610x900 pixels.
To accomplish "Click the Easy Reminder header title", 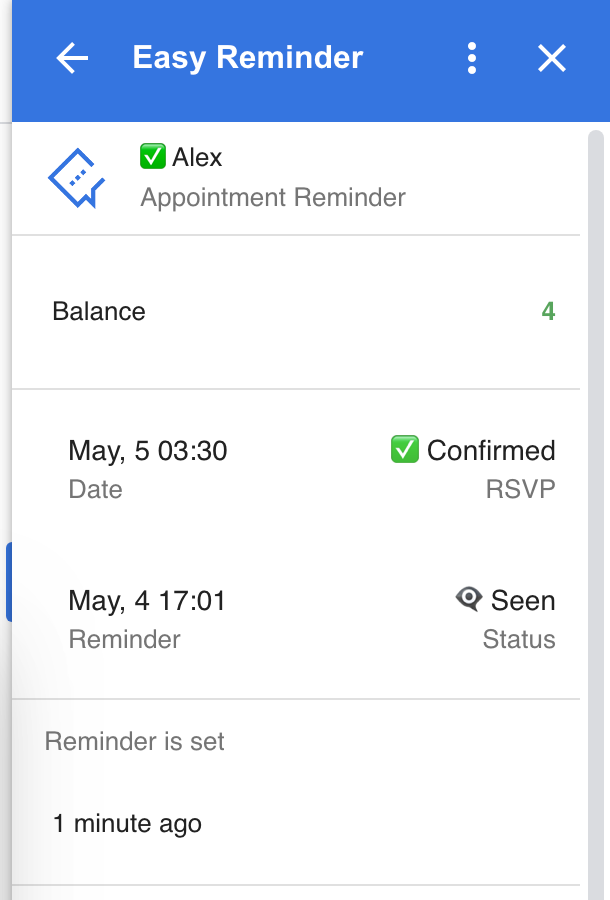I will 247,58.
